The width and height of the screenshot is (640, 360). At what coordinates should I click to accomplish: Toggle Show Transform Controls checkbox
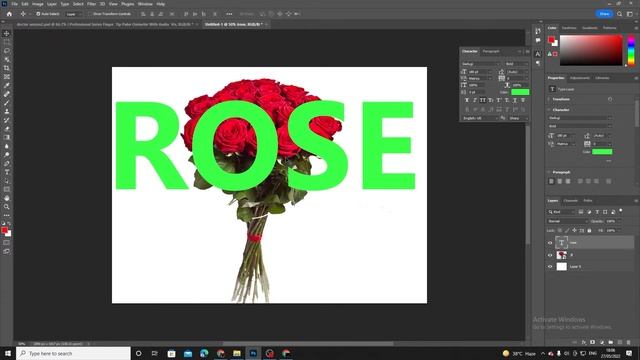[91, 14]
